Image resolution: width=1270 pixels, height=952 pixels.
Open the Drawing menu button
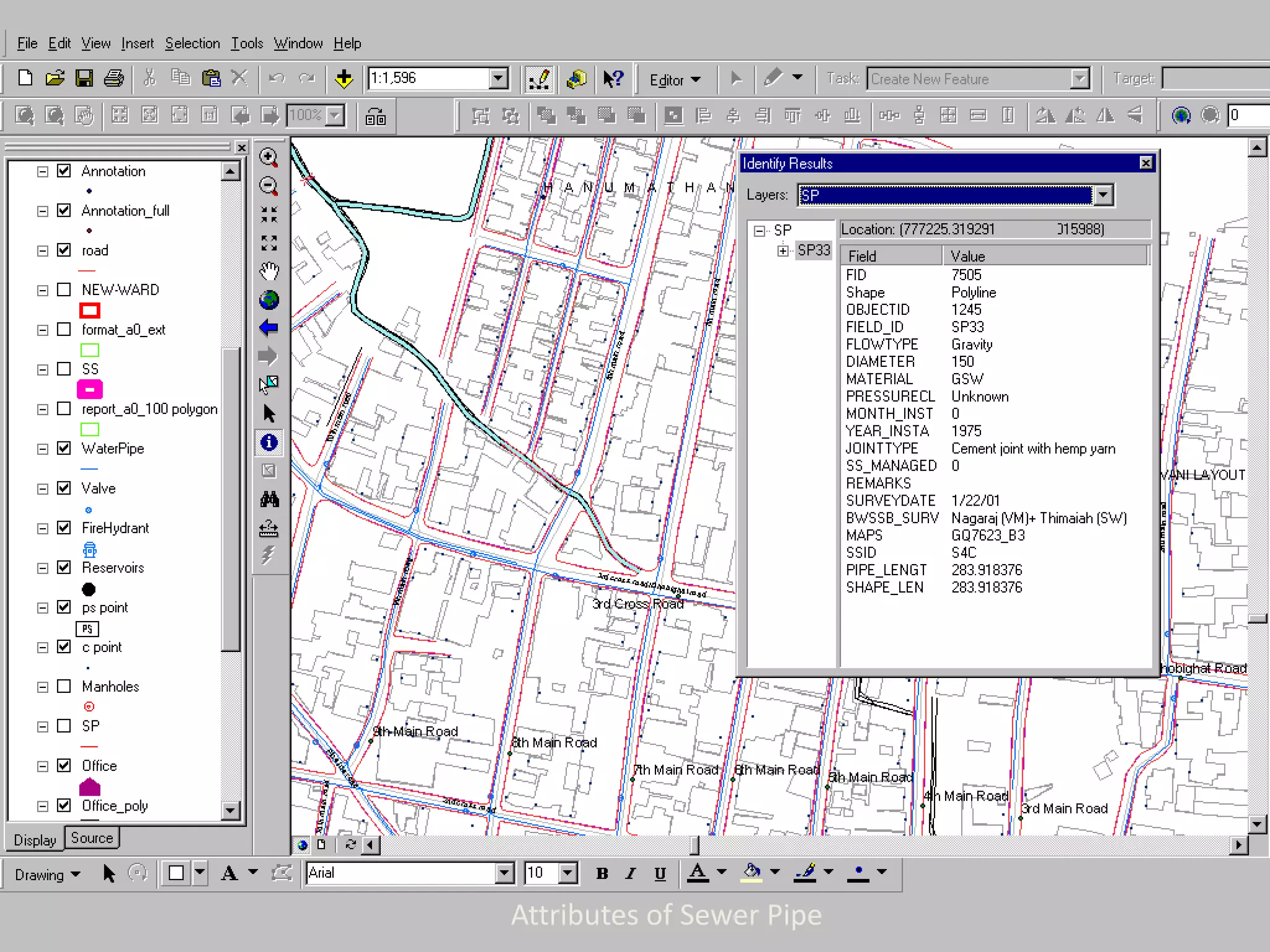pyautogui.click(x=47, y=875)
